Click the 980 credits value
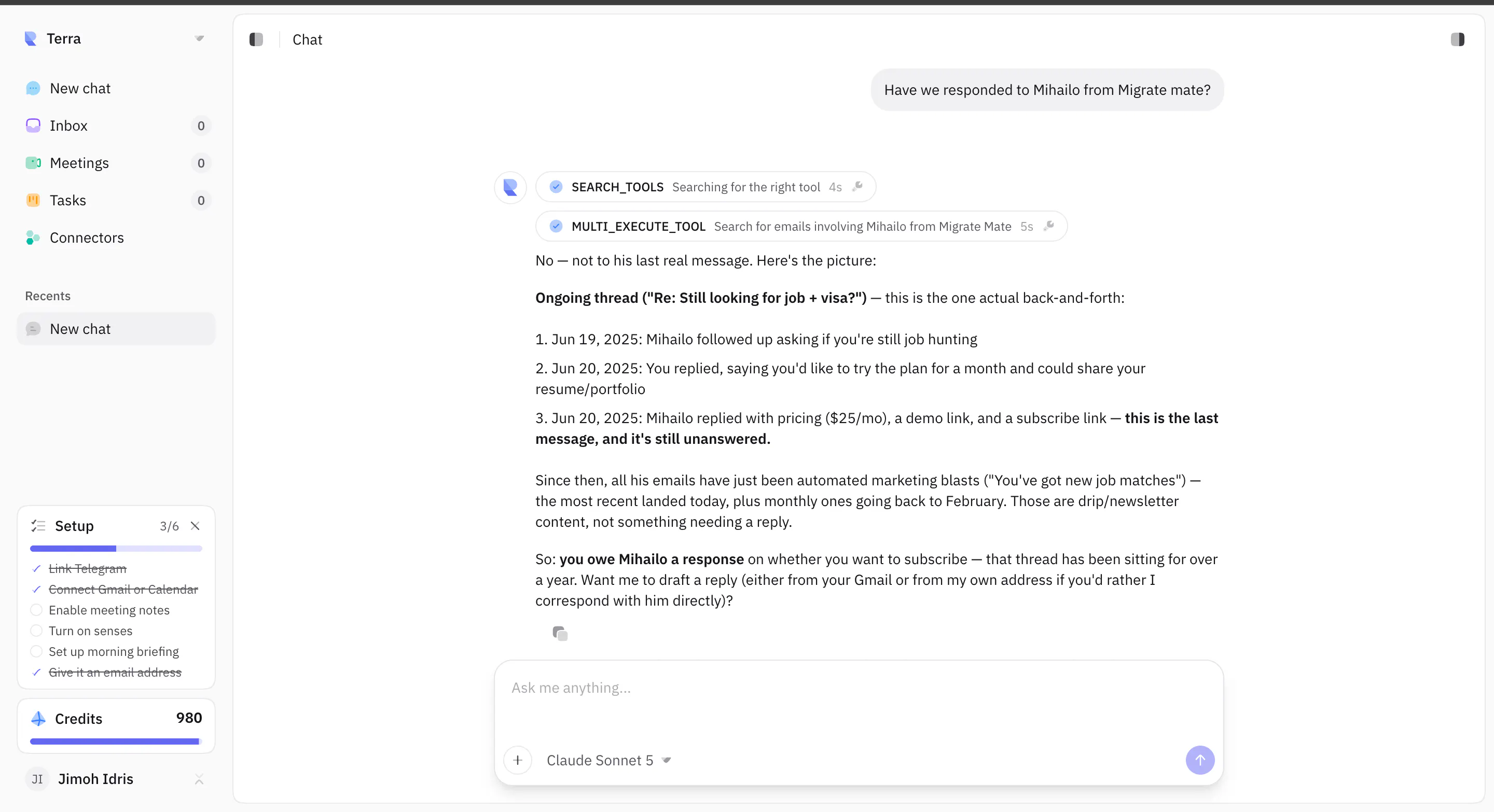1494x812 pixels. 189,718
